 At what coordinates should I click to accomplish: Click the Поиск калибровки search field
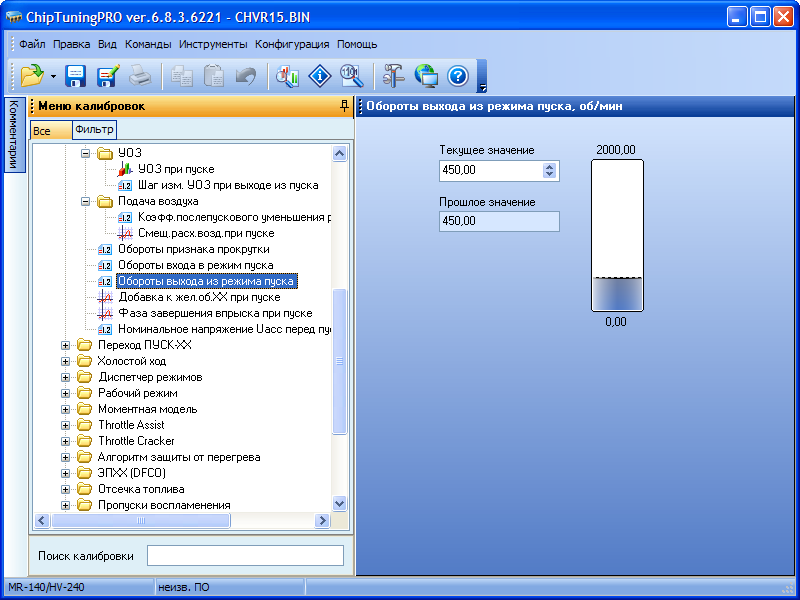245,556
